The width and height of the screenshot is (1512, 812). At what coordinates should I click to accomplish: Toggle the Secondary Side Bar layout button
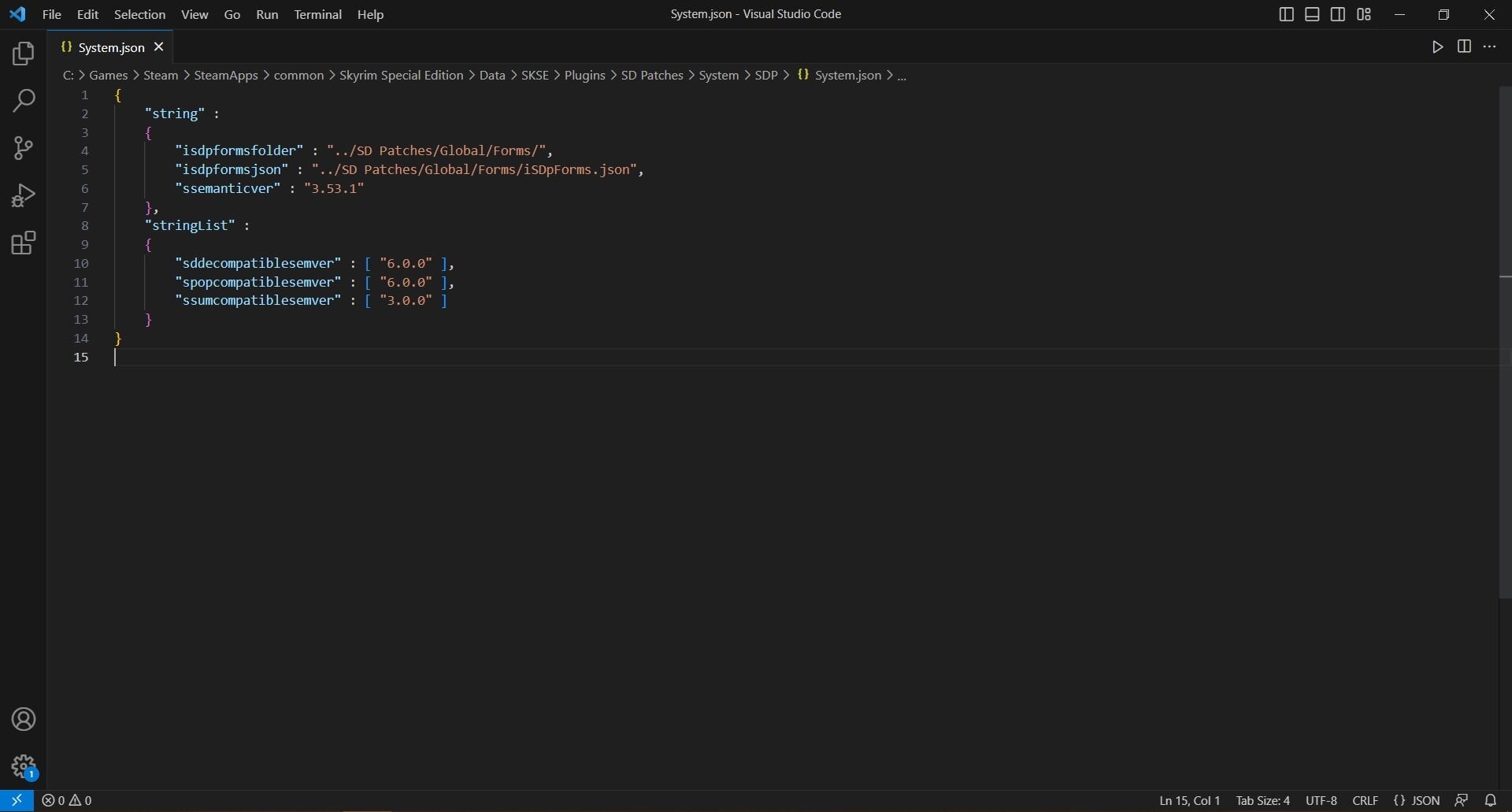click(x=1338, y=14)
